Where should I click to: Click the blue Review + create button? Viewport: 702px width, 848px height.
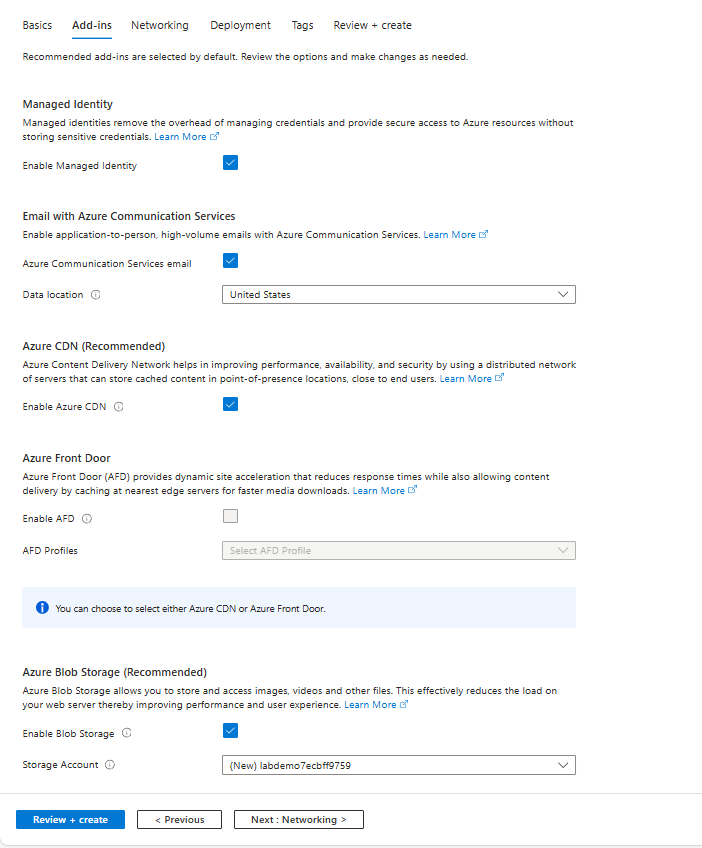[x=70, y=819]
